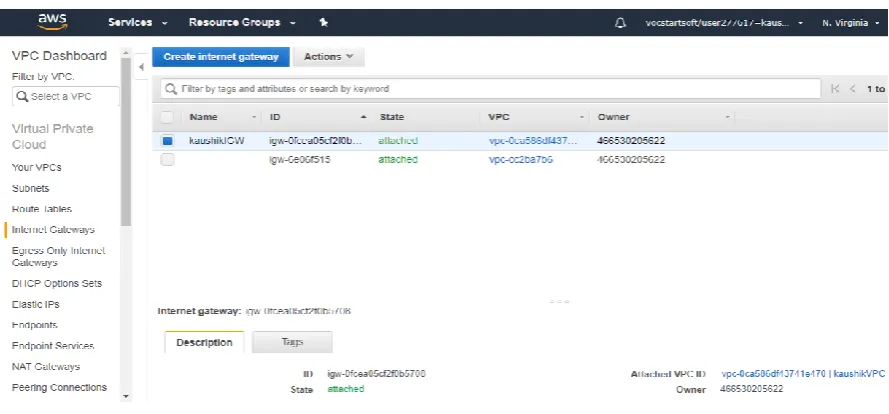This screenshot has width=889, height=414.
Task: Check the igw-0e06f515 row checkbox
Action: (167, 160)
